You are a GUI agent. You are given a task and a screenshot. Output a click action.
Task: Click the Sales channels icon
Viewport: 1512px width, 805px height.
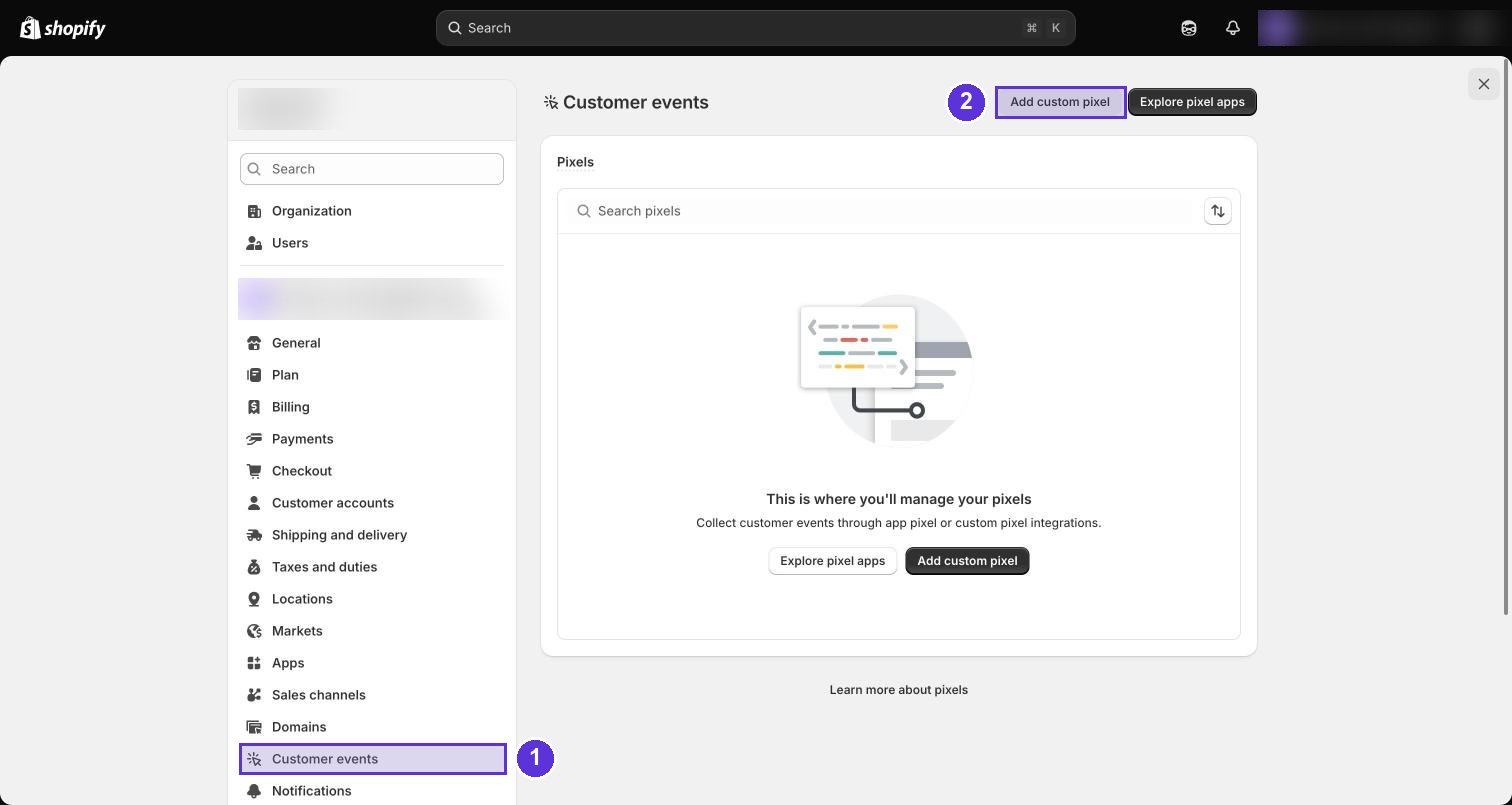[x=254, y=695]
